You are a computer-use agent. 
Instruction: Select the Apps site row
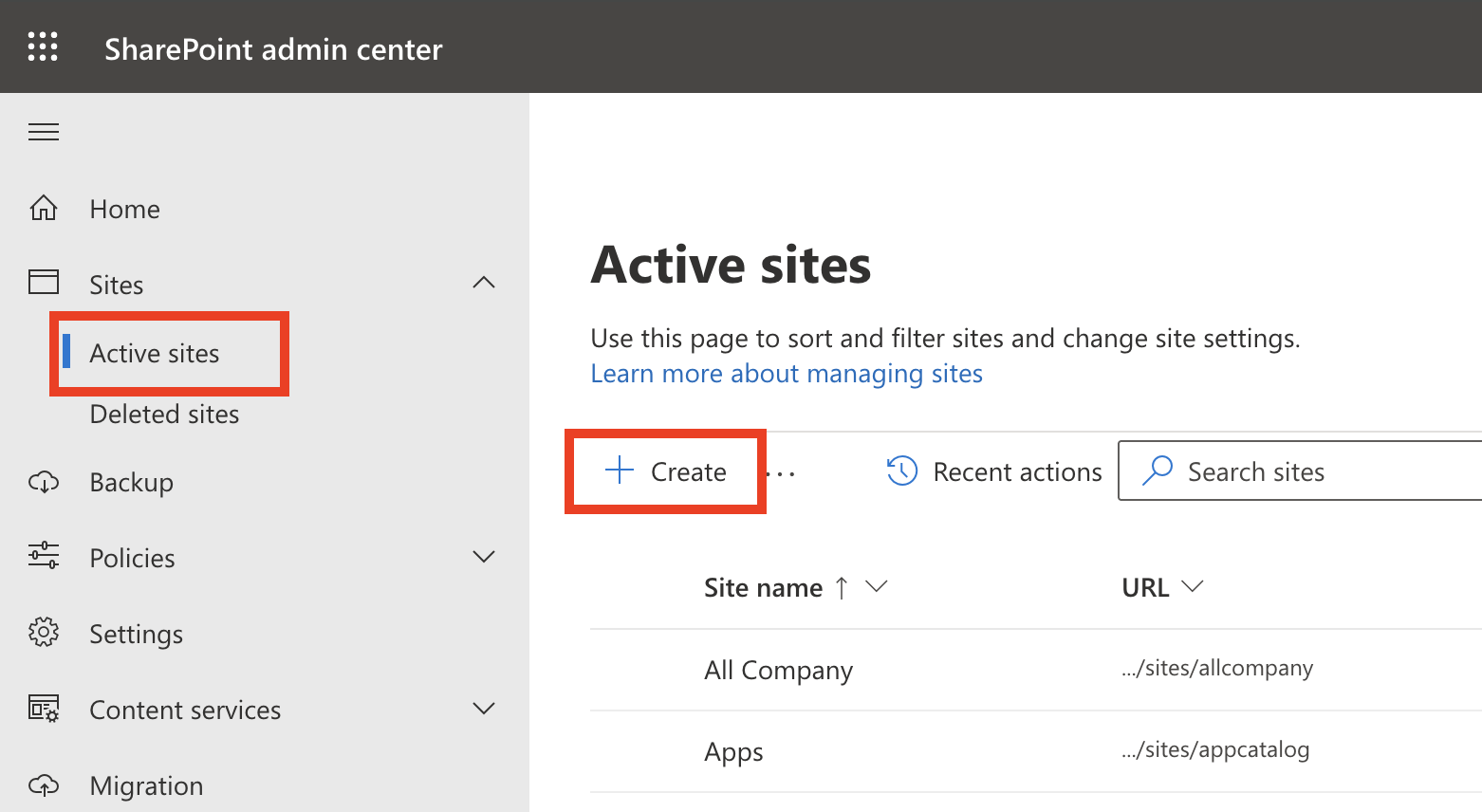click(1036, 751)
